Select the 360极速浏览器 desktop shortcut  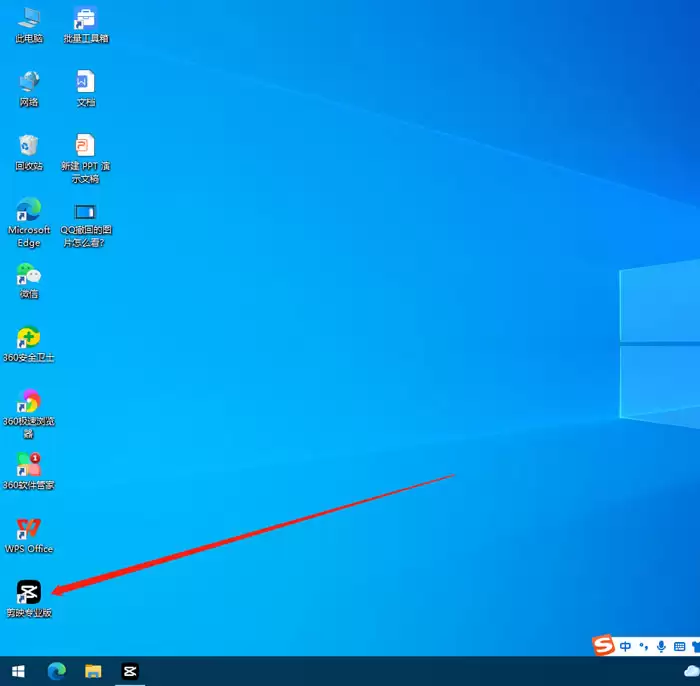point(29,402)
